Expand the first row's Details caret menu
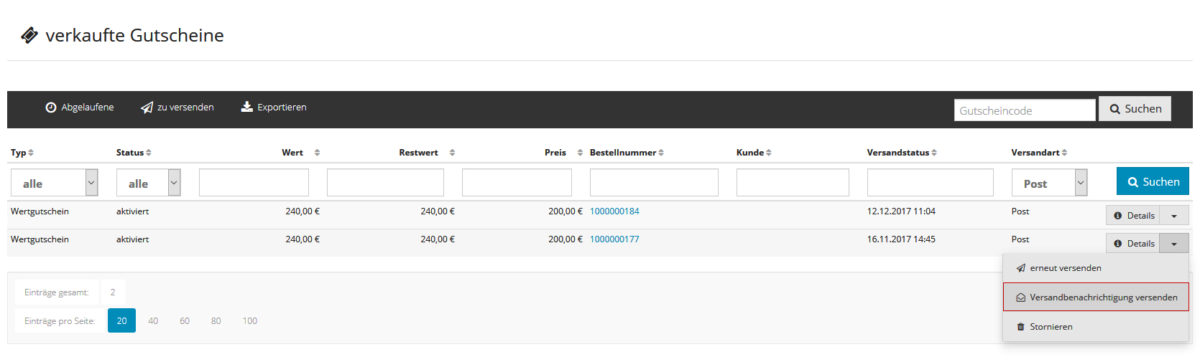The width and height of the screenshot is (1200, 362). (x=1174, y=215)
